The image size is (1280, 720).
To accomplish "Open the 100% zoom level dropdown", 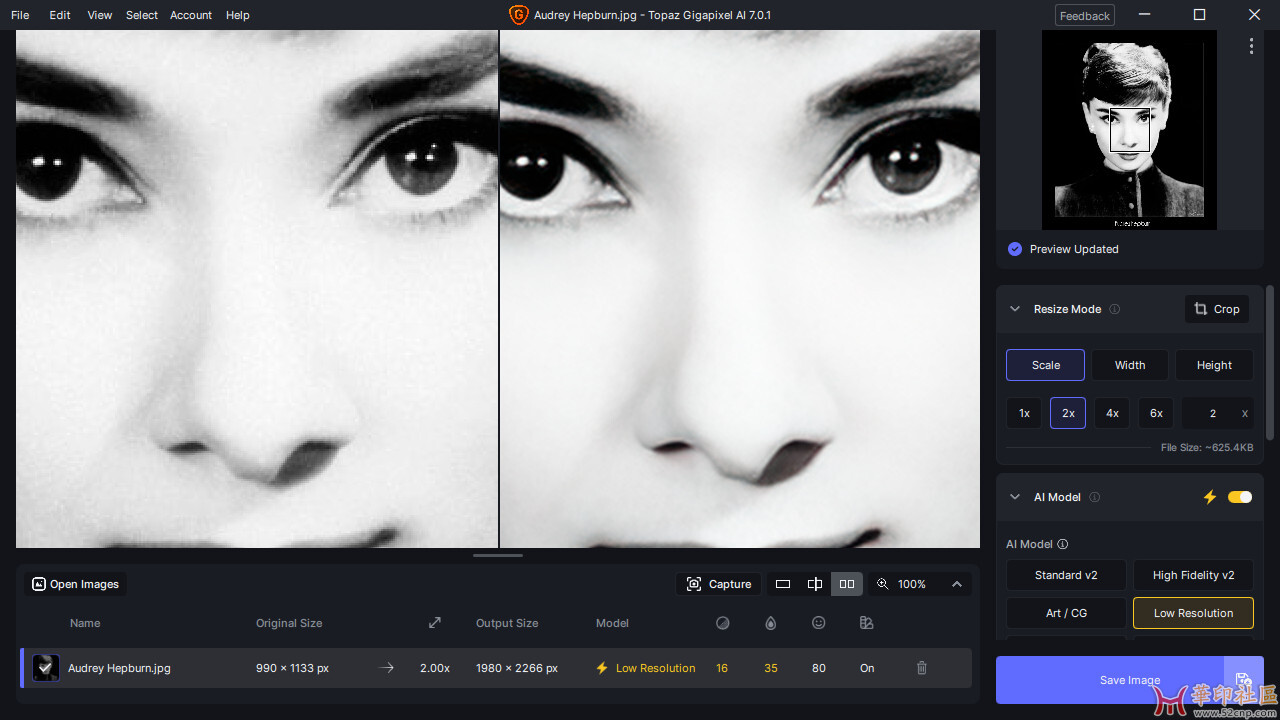I will coord(912,584).
